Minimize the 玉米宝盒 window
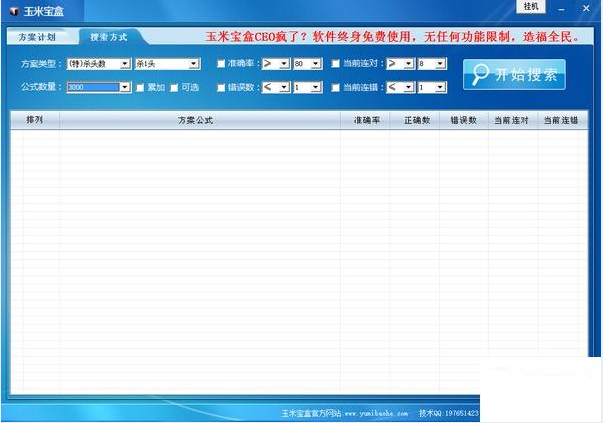 (562, 8)
